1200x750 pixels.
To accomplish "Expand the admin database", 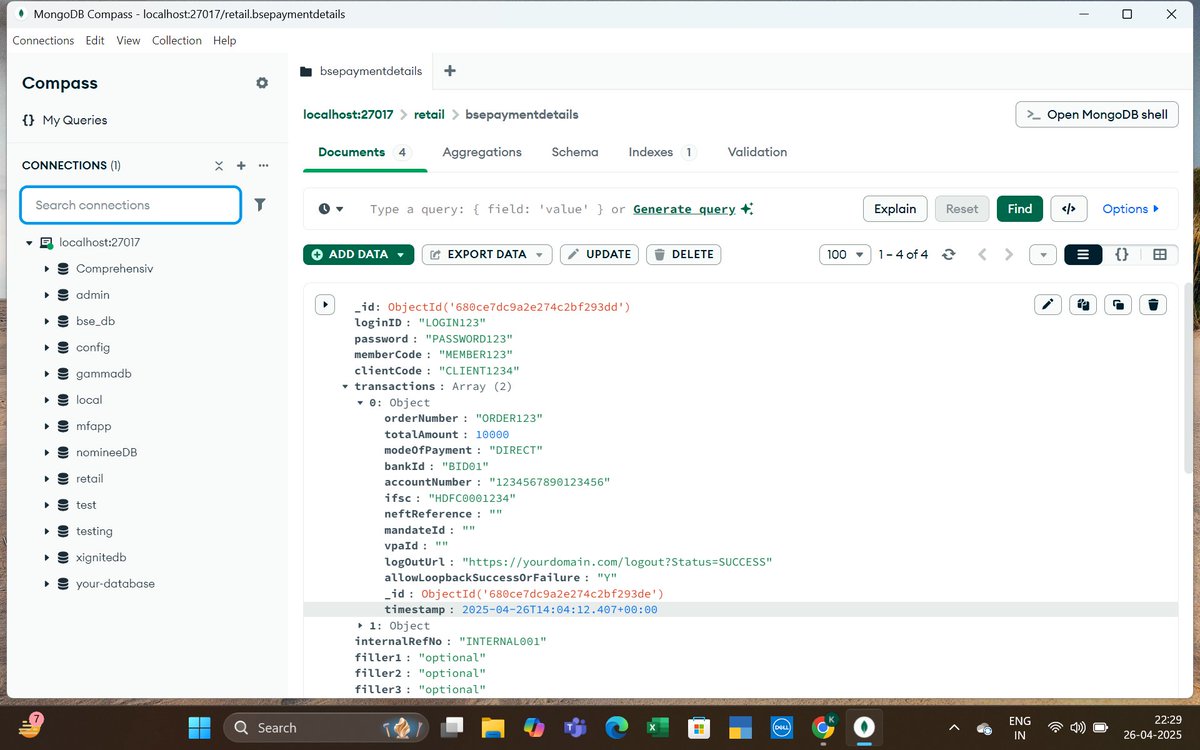I will (x=47, y=295).
